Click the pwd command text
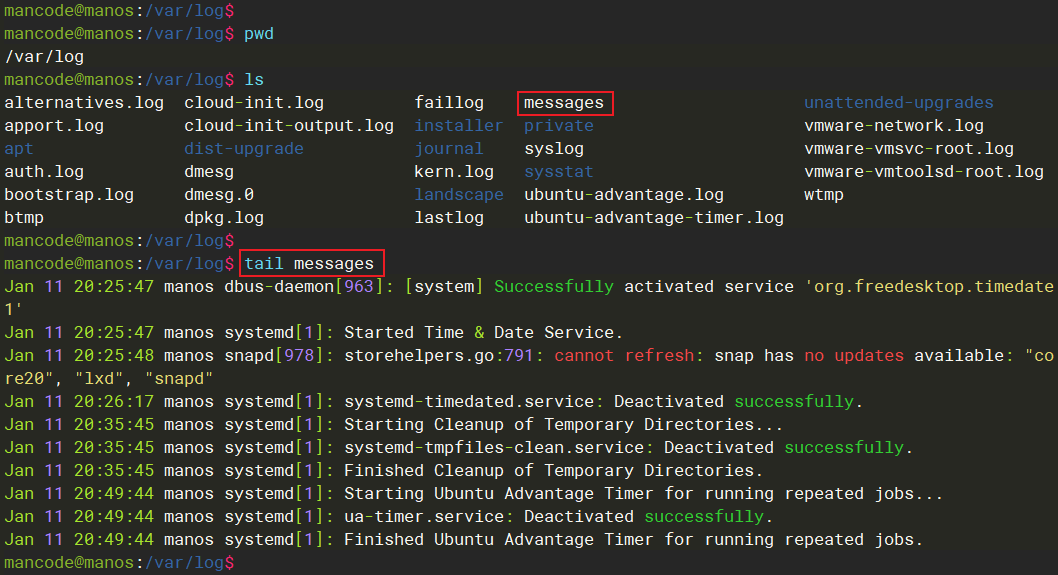 [259, 34]
